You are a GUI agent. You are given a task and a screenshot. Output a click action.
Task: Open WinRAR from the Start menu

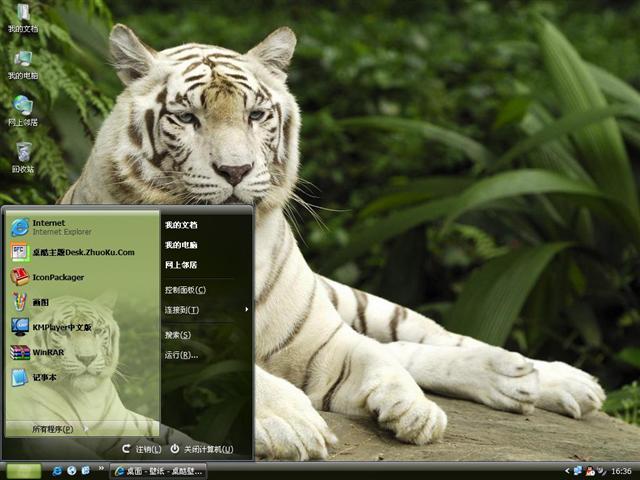[x=48, y=352]
